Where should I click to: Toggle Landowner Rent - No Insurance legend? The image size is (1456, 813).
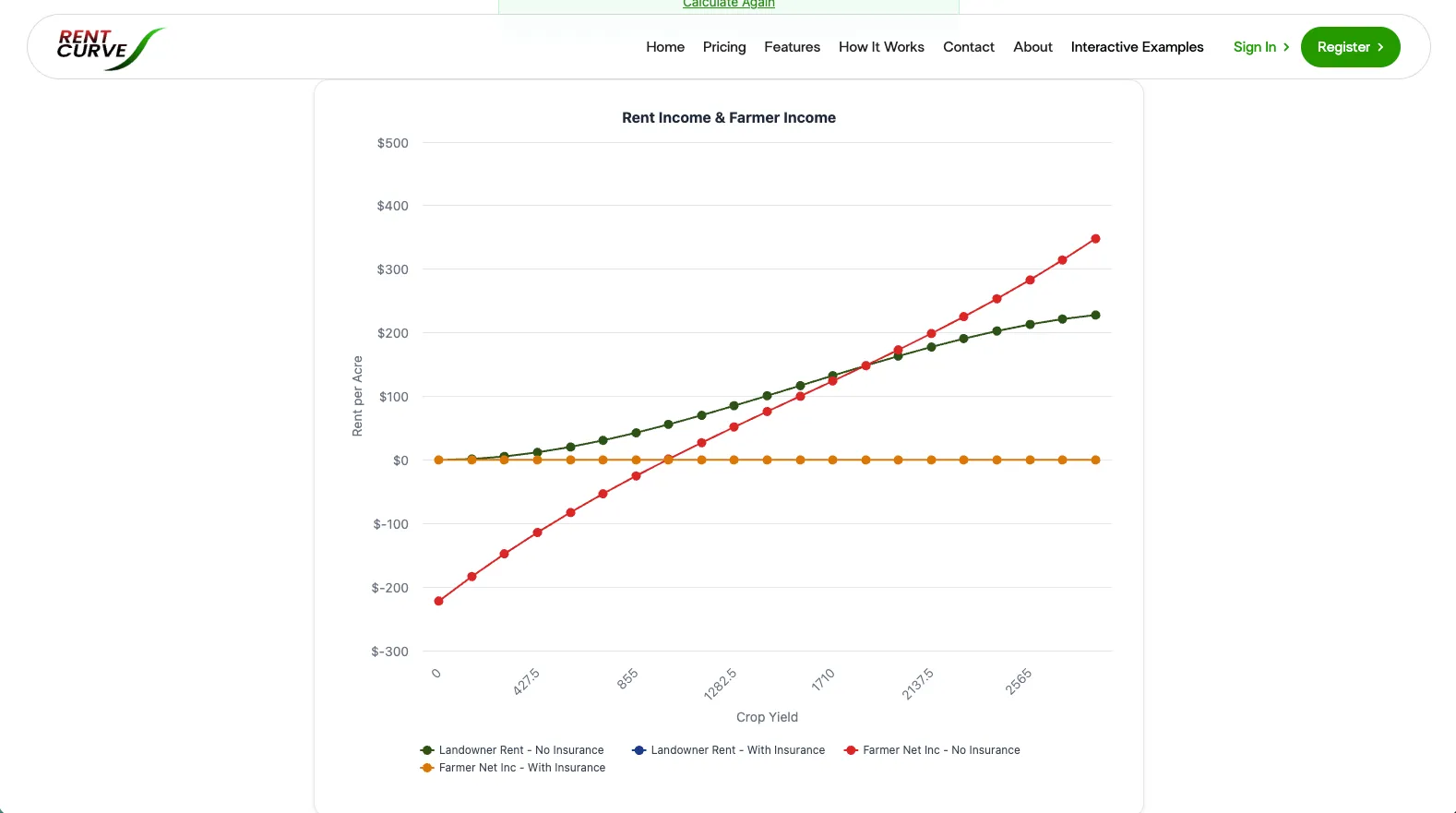click(x=512, y=750)
